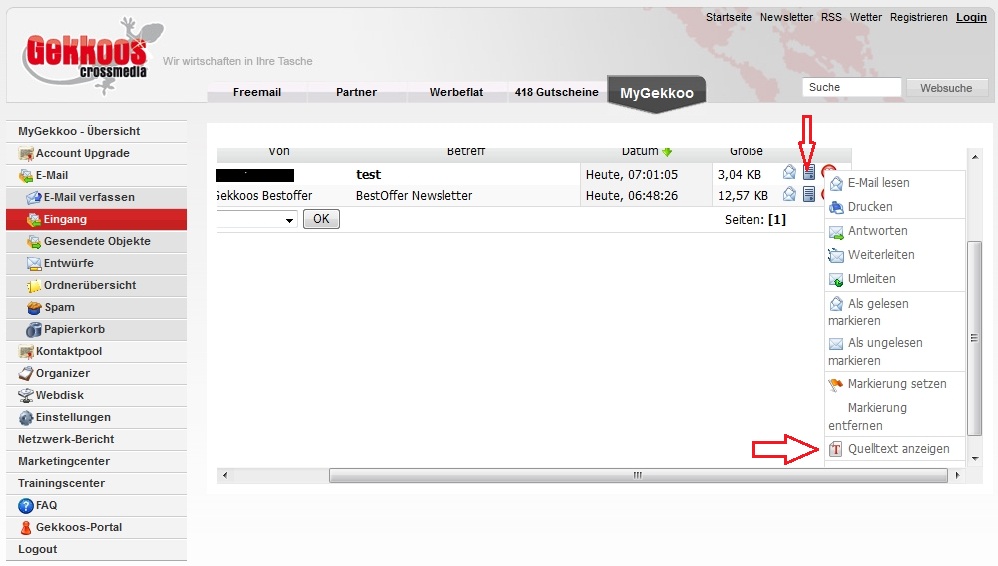
Task: Click the Papierkorb trash icon
Action: [34, 330]
